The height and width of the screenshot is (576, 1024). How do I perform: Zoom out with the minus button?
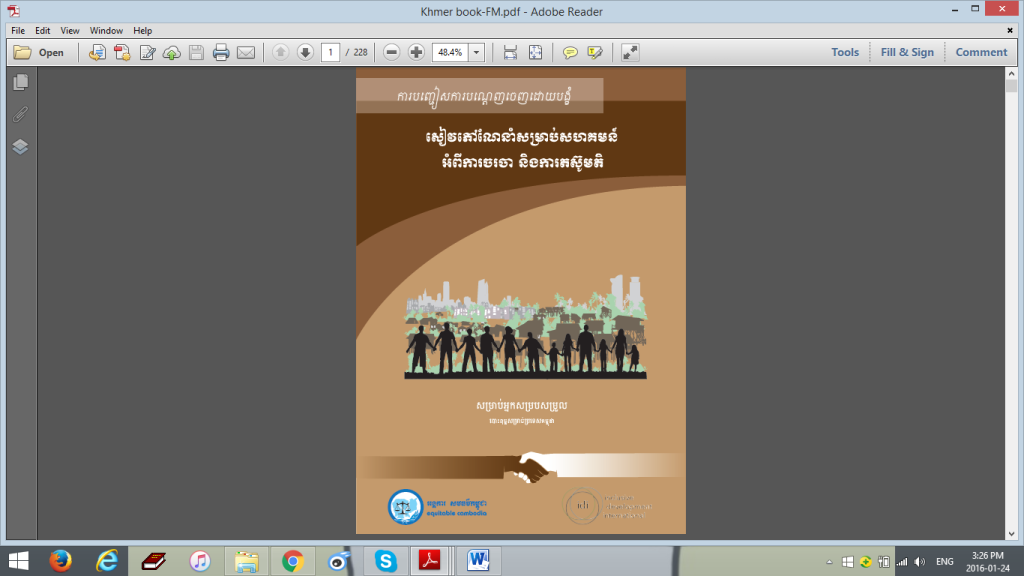391,52
